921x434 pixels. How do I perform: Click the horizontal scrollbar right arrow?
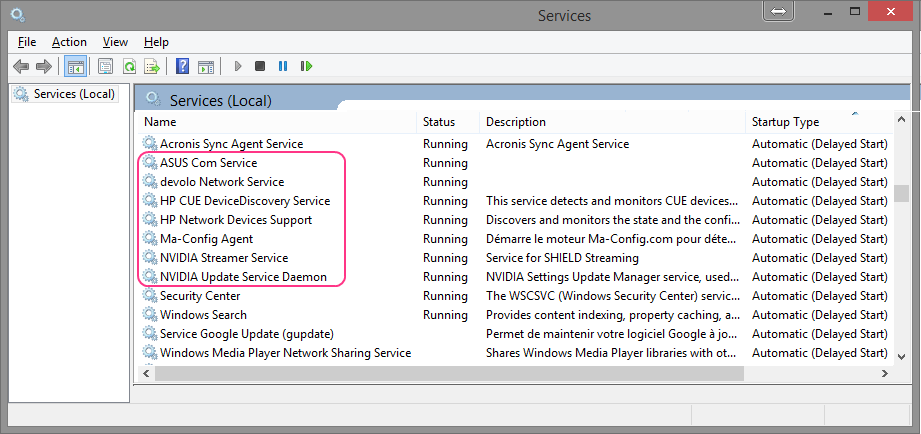click(885, 373)
